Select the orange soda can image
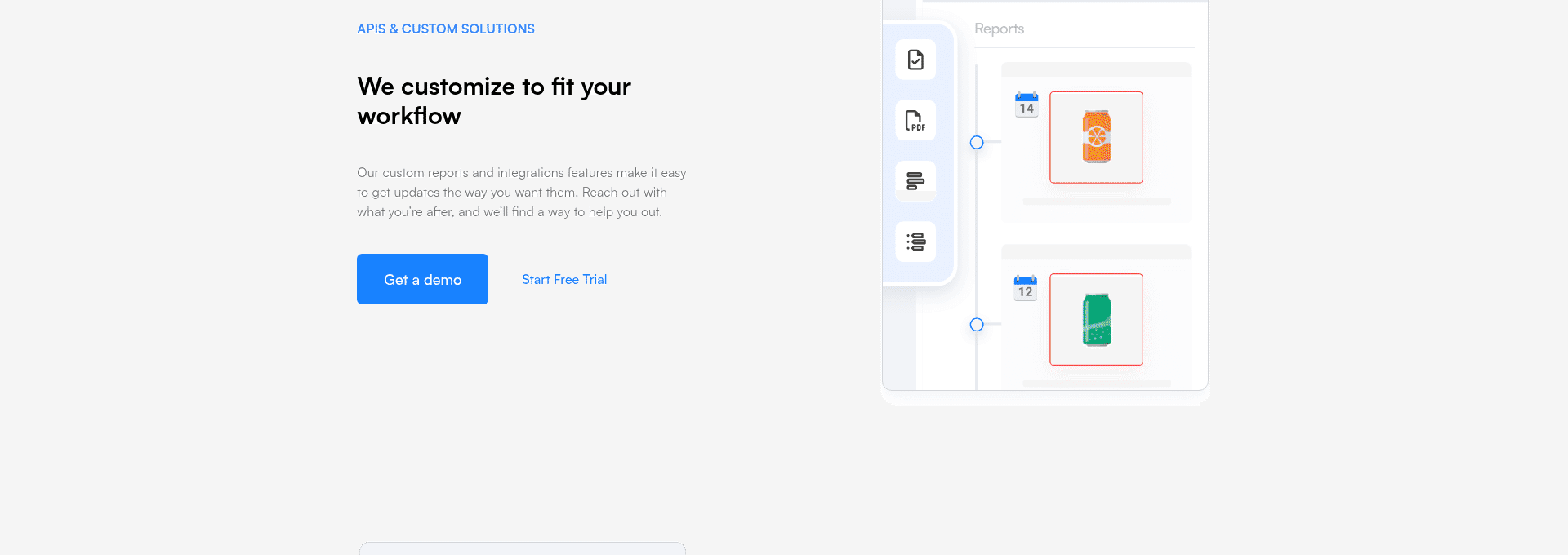This screenshot has width=1568, height=555. click(1096, 137)
